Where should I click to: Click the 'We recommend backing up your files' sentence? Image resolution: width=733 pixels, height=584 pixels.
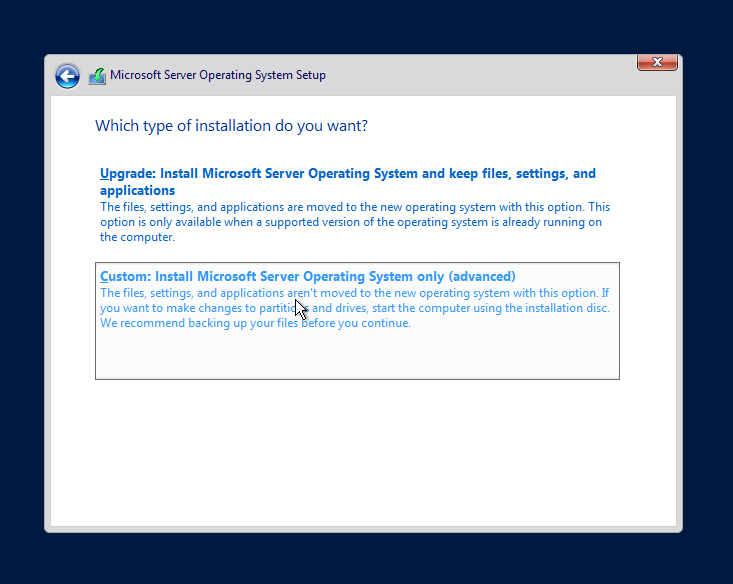(255, 324)
